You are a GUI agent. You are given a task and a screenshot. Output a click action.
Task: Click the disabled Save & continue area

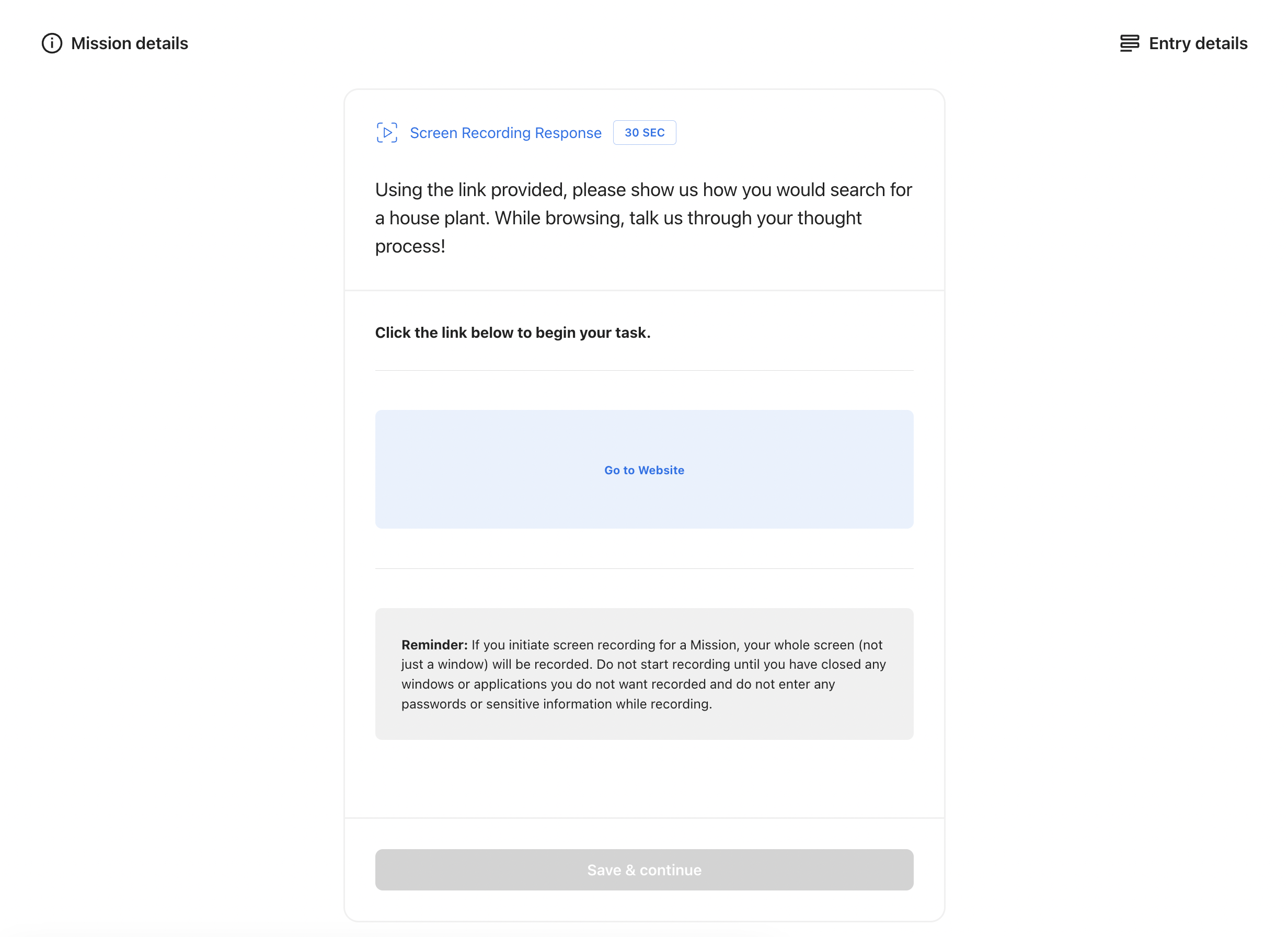pos(644,870)
